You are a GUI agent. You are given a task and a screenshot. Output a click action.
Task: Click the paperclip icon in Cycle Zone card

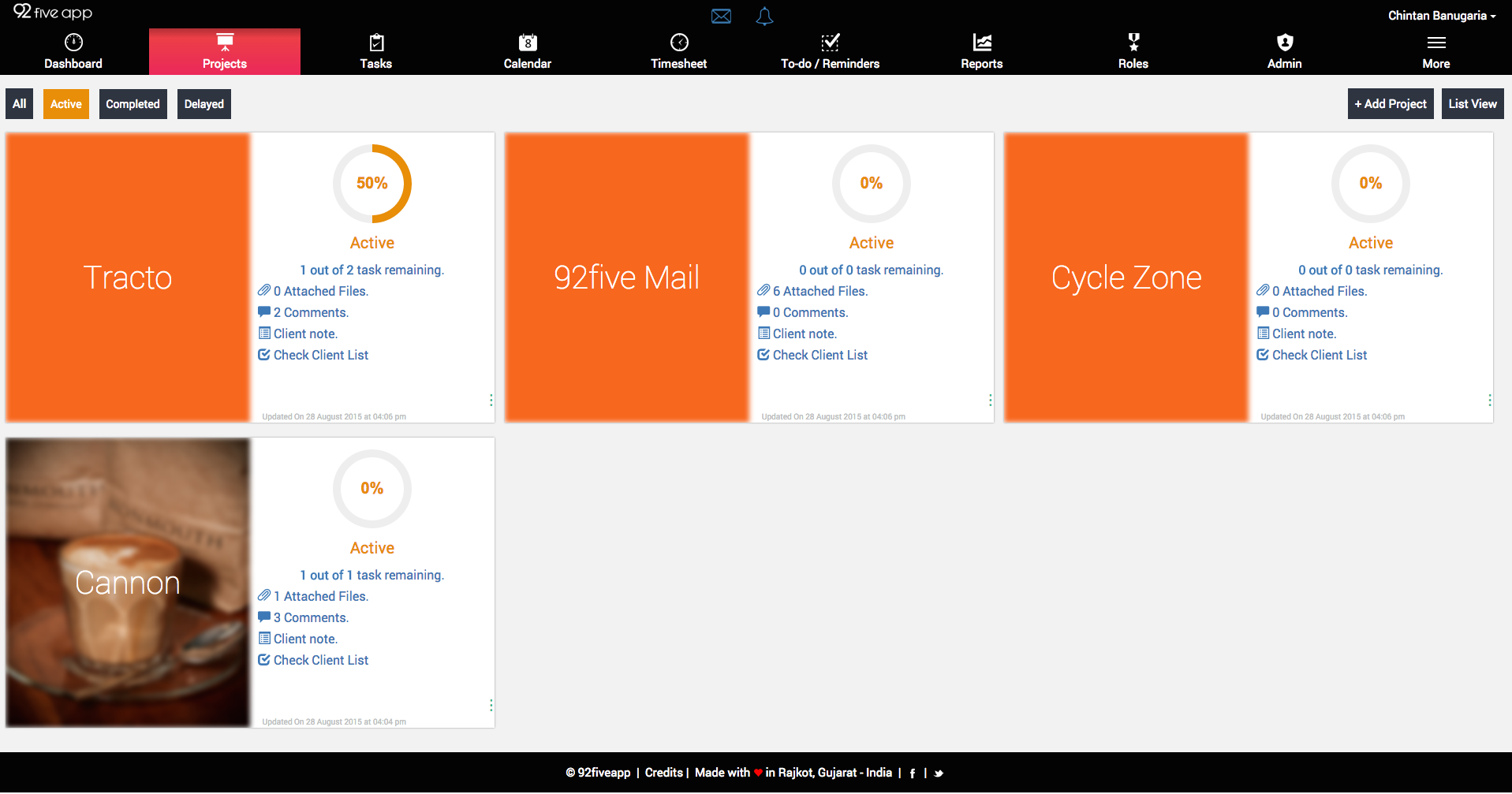point(1263,291)
